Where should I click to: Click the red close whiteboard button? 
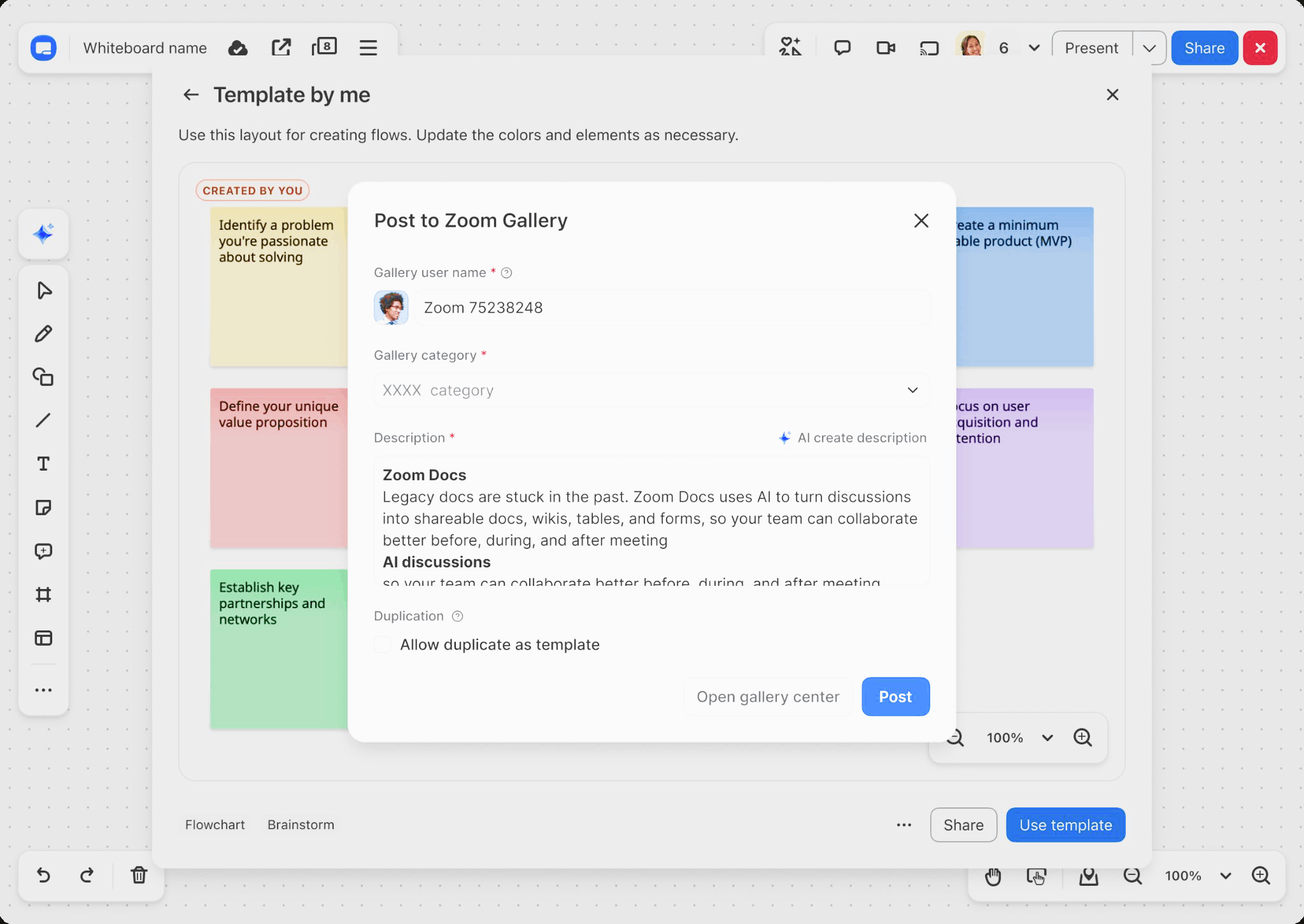(x=1260, y=48)
